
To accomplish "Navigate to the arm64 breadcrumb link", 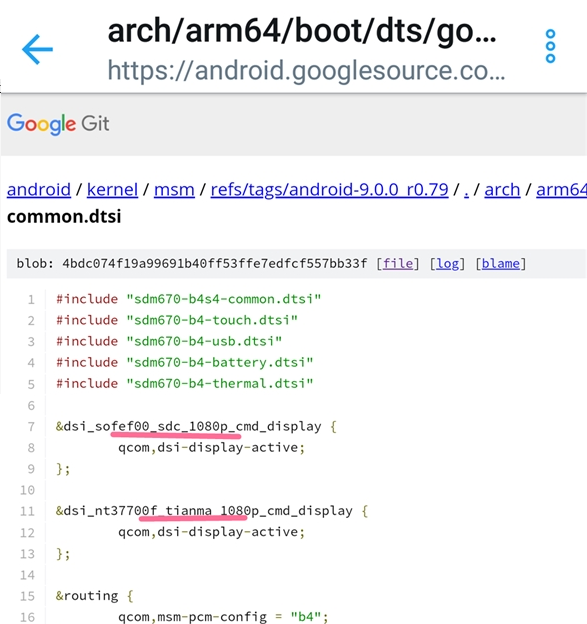I will coord(562,189).
